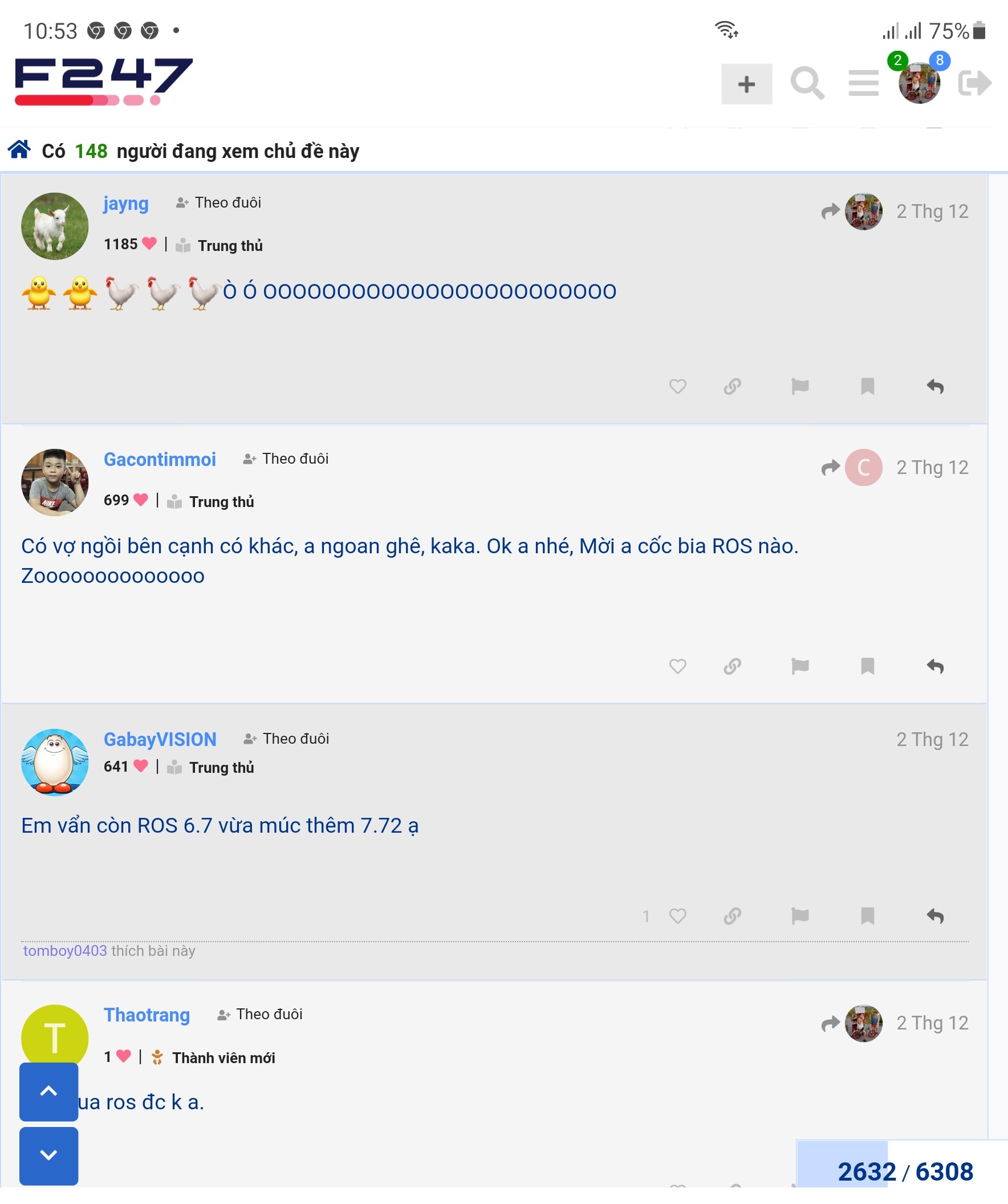
Task: Open user profile avatar menu in header
Action: pos(919,83)
